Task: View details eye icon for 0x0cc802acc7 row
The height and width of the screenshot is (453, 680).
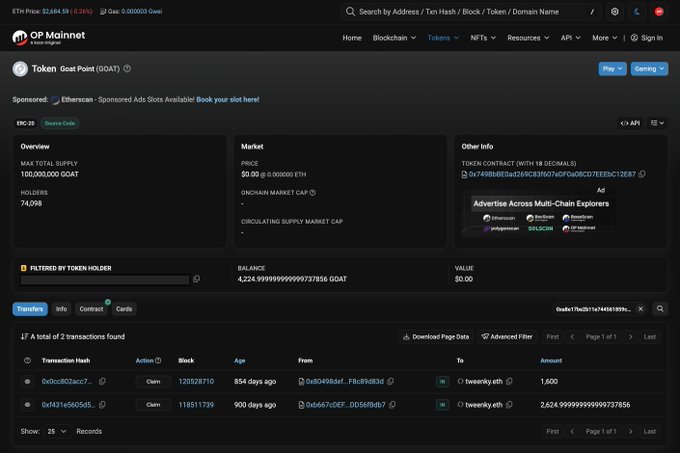Action: [x=27, y=381]
